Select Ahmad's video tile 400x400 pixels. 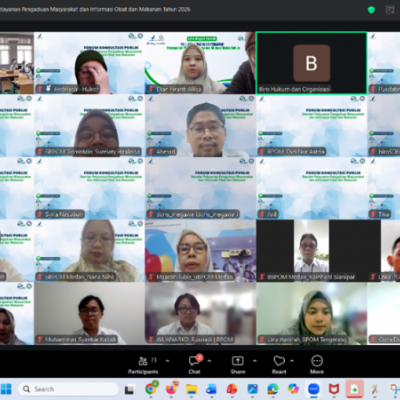pos(200,126)
